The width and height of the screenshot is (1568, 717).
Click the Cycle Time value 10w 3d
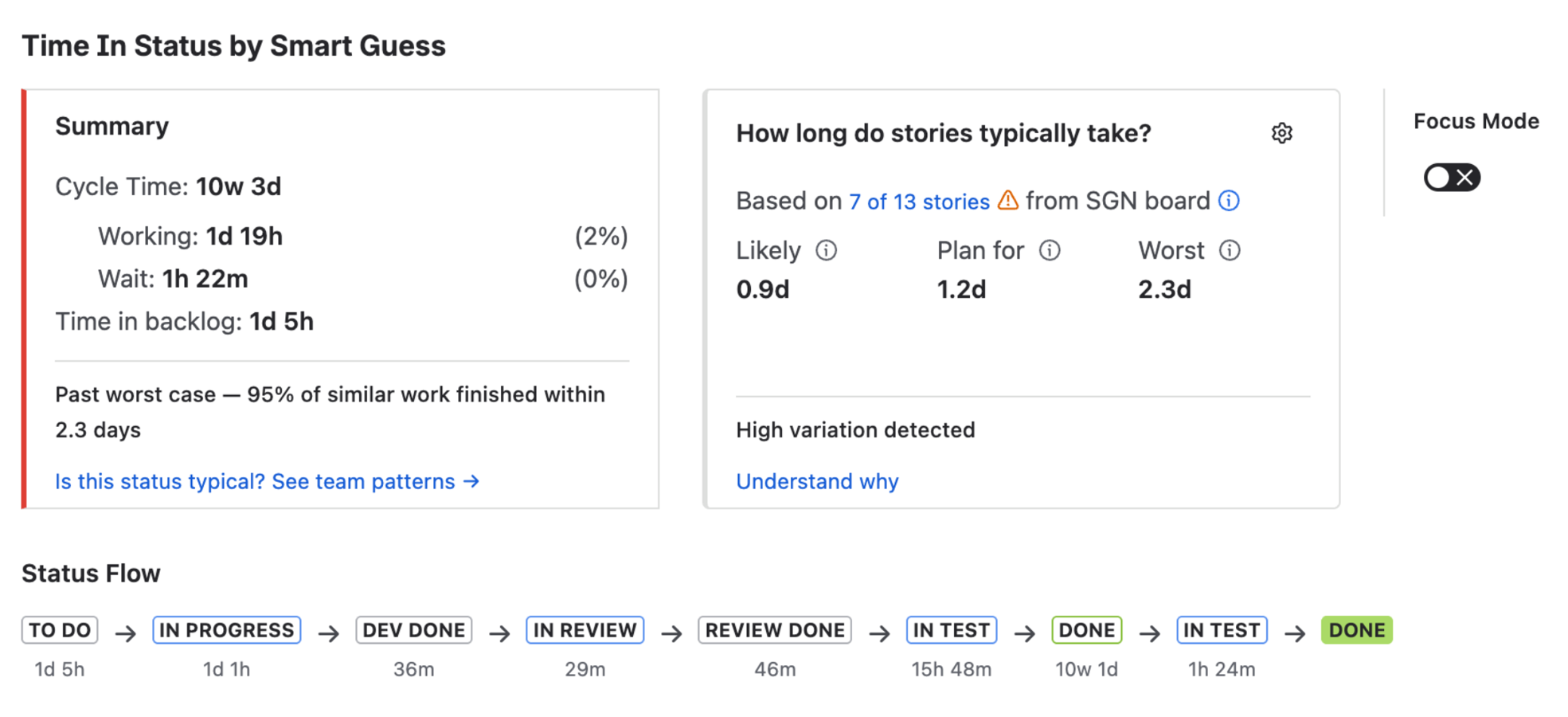point(238,186)
